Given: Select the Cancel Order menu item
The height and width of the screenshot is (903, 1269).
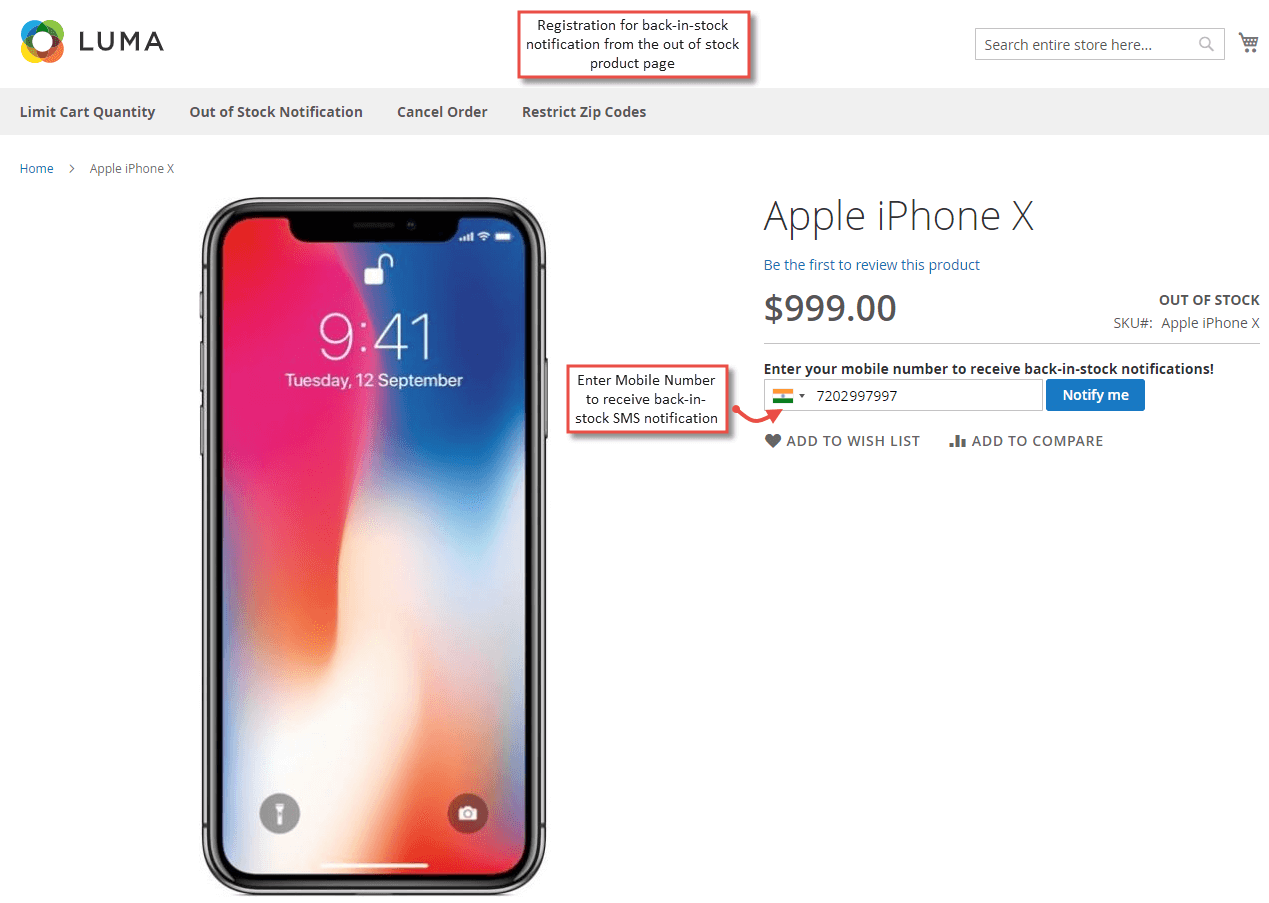Looking at the screenshot, I should coord(442,112).
